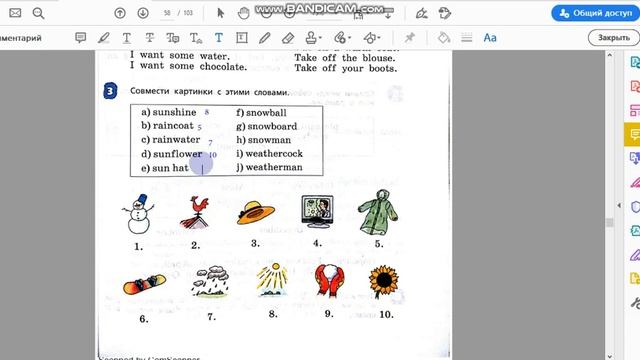Open the find text magnifier tool
Viewport: 640px width, 360px height.
click(38, 13)
